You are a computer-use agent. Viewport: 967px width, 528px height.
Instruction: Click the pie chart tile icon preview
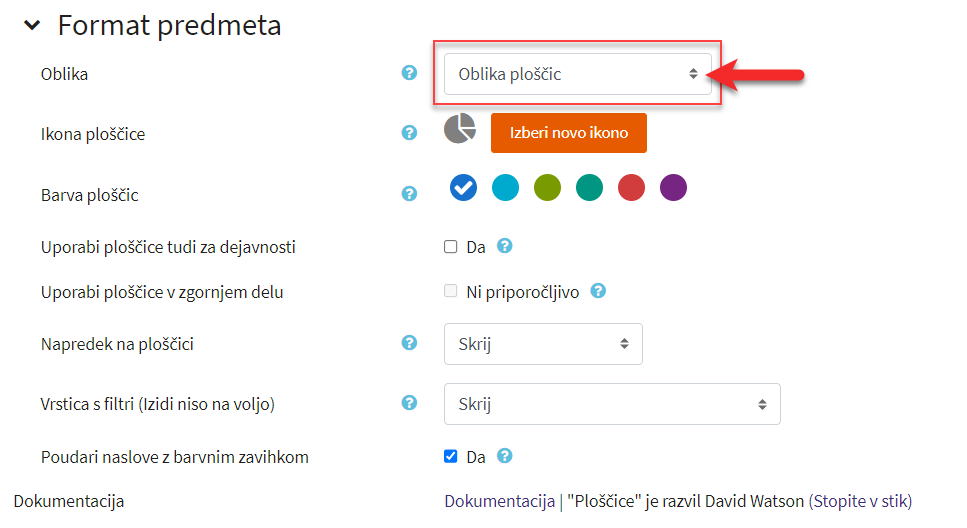(x=459, y=129)
